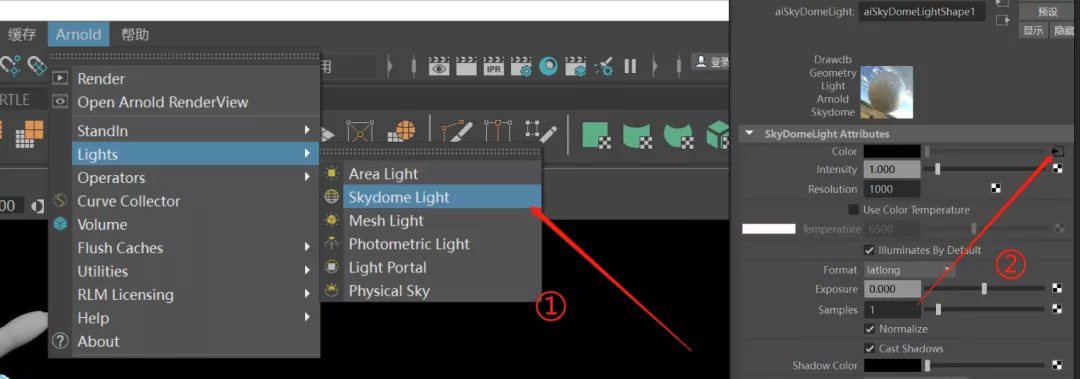Expand the StandIn submenu
This screenshot has height=379, width=1080.
click(x=307, y=130)
